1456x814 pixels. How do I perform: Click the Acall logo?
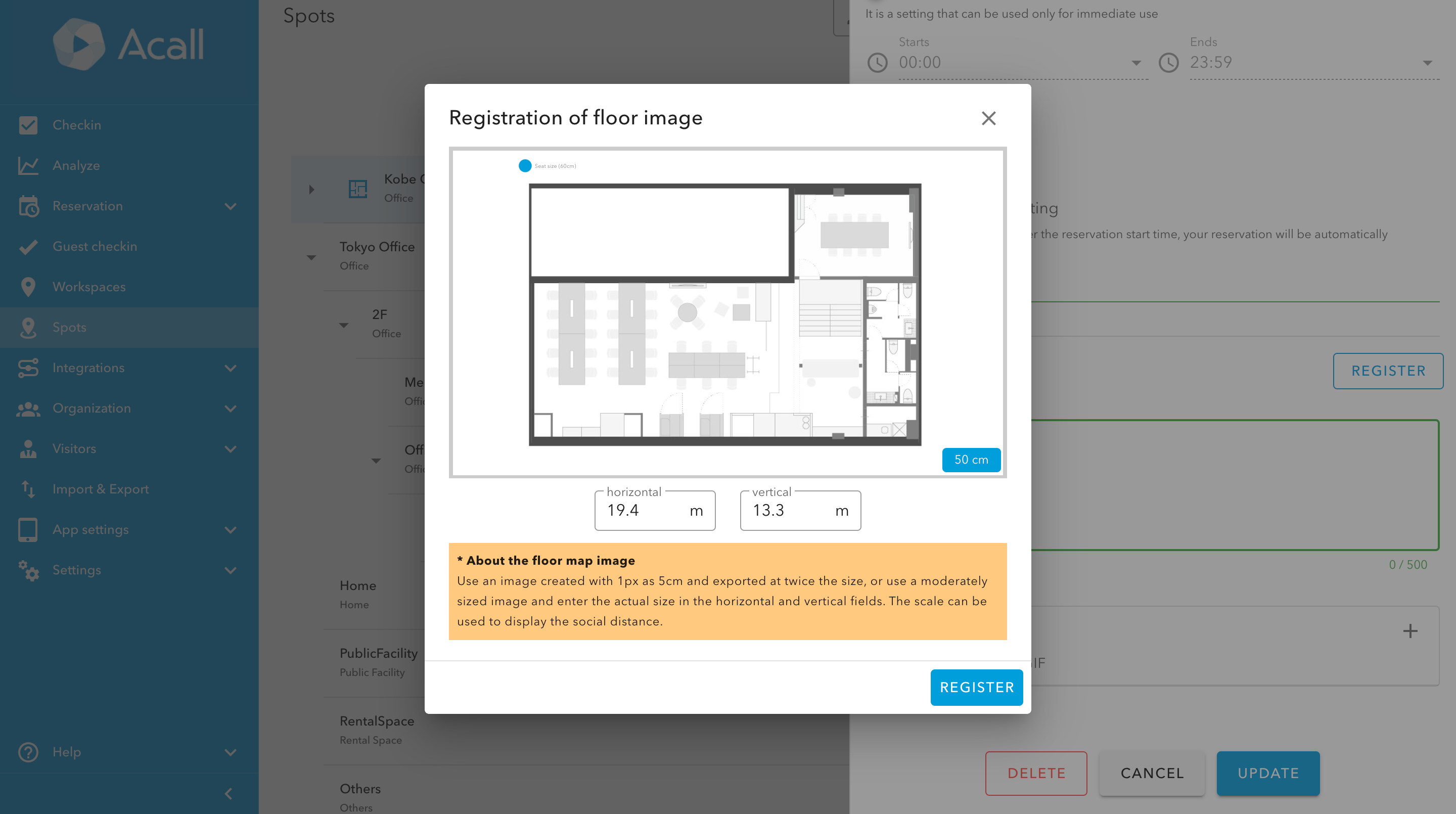129,44
